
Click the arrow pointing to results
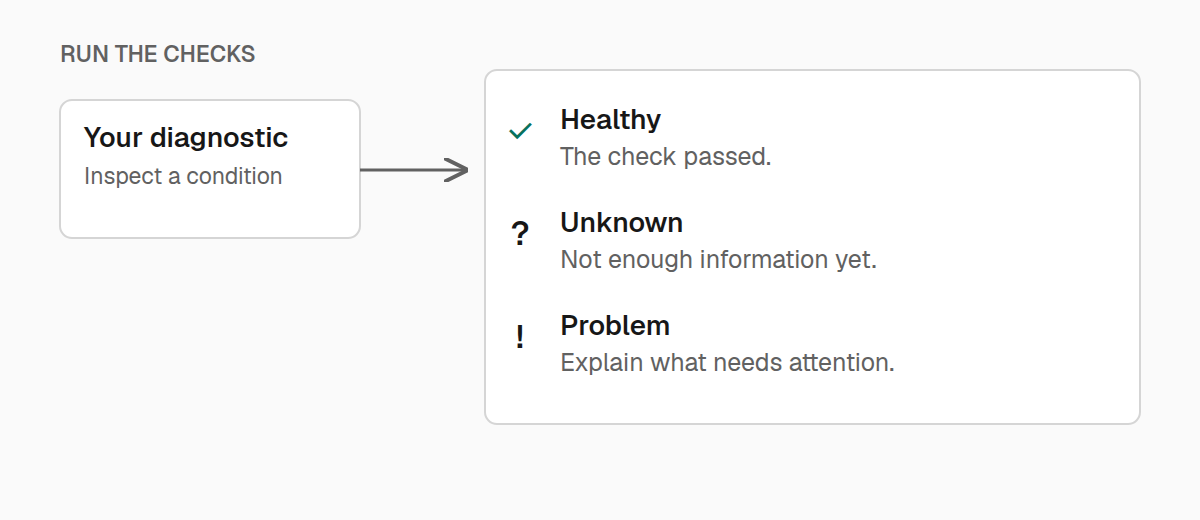414,170
